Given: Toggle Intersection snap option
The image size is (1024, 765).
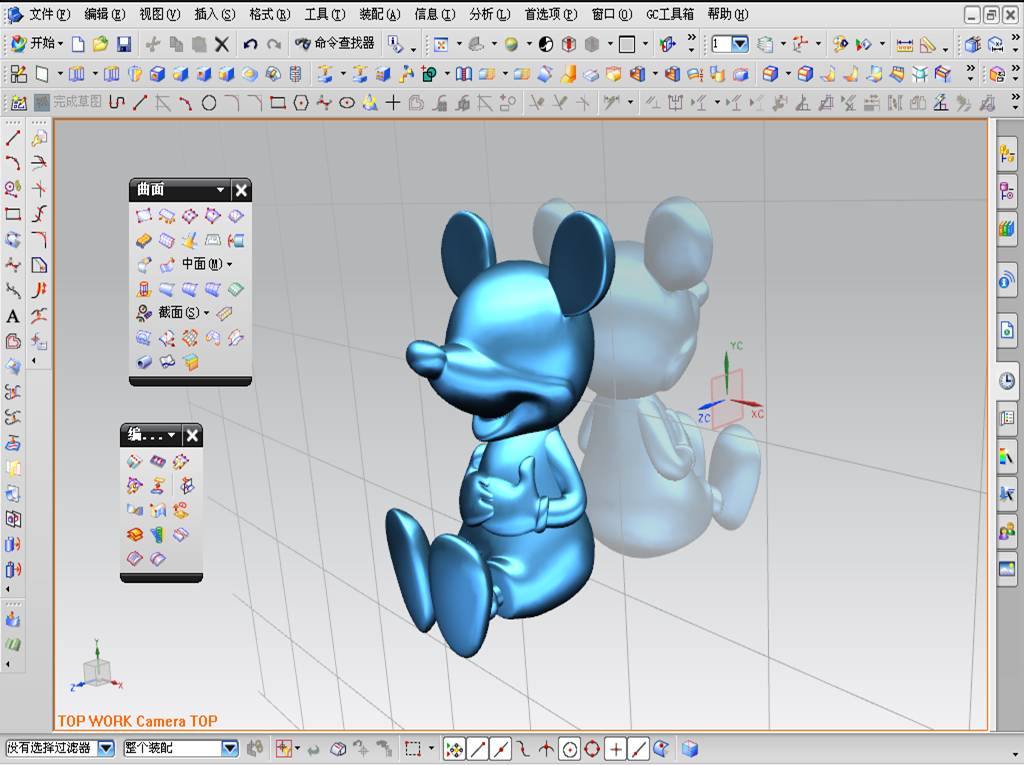Looking at the screenshot, I should tap(547, 749).
